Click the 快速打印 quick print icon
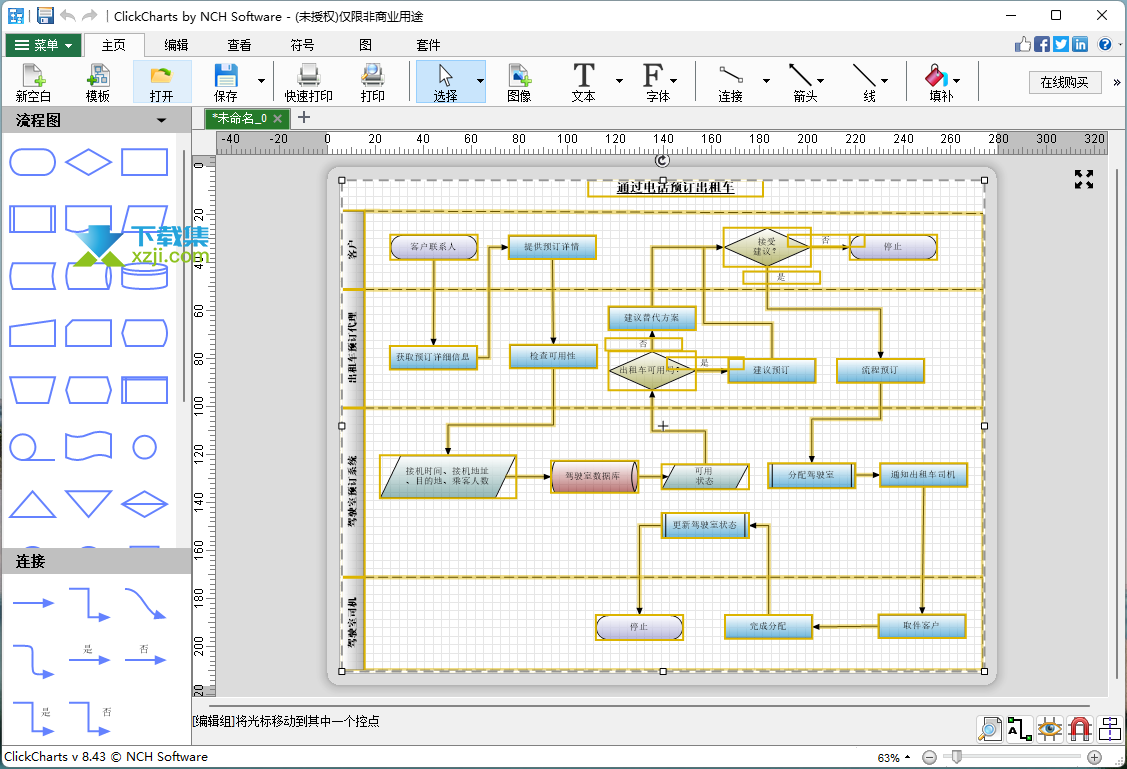 (308, 82)
